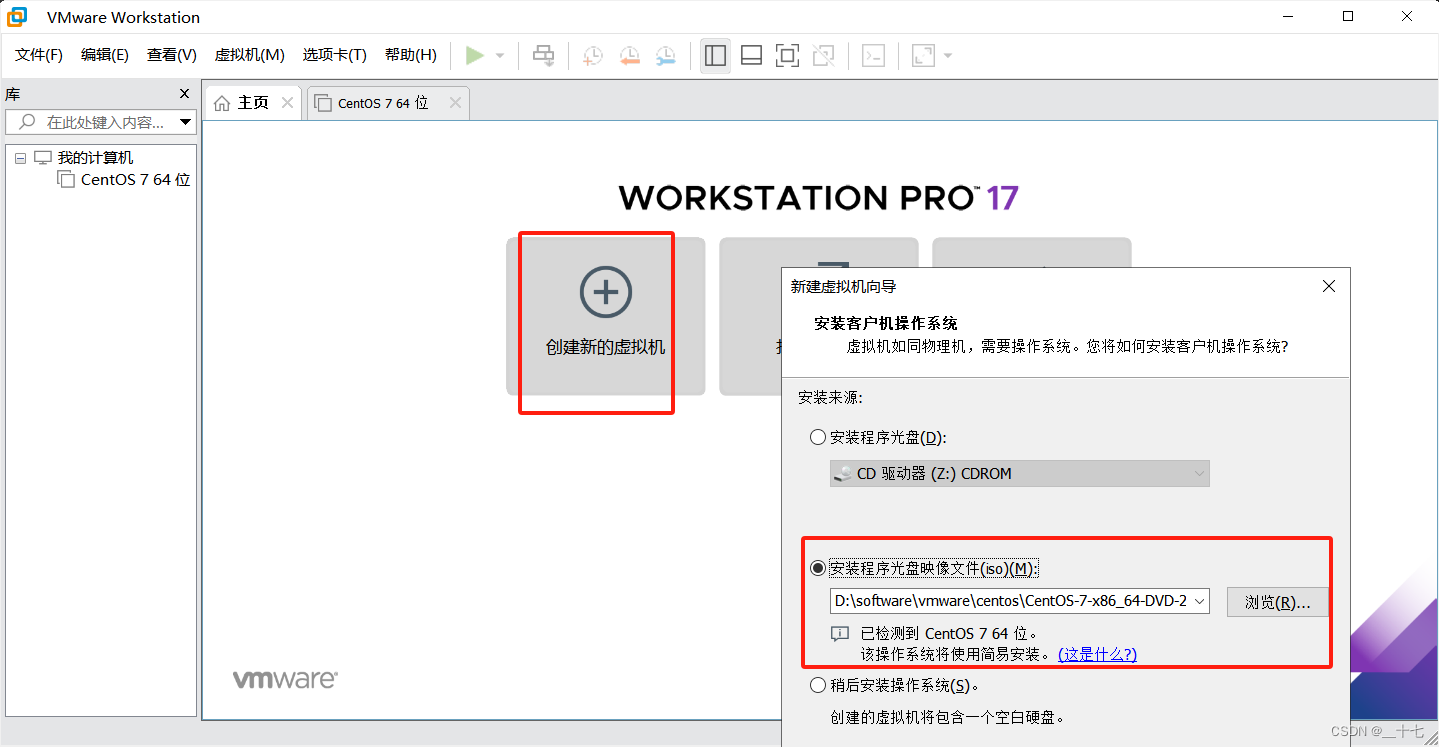Open the CD 驱动器 (Z:) CDROM dropdown
Viewport: 1439px width, 747px height.
point(1020,474)
